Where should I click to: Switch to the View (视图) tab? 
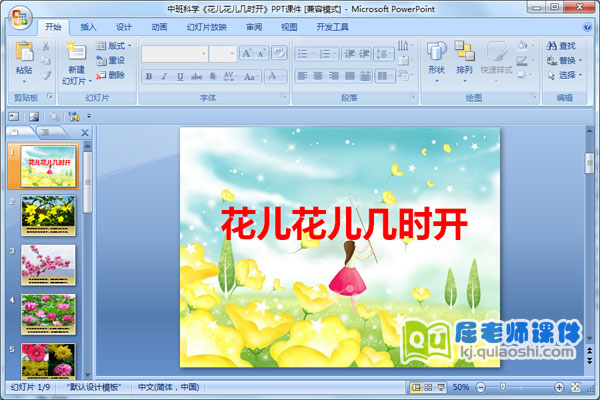(289, 27)
